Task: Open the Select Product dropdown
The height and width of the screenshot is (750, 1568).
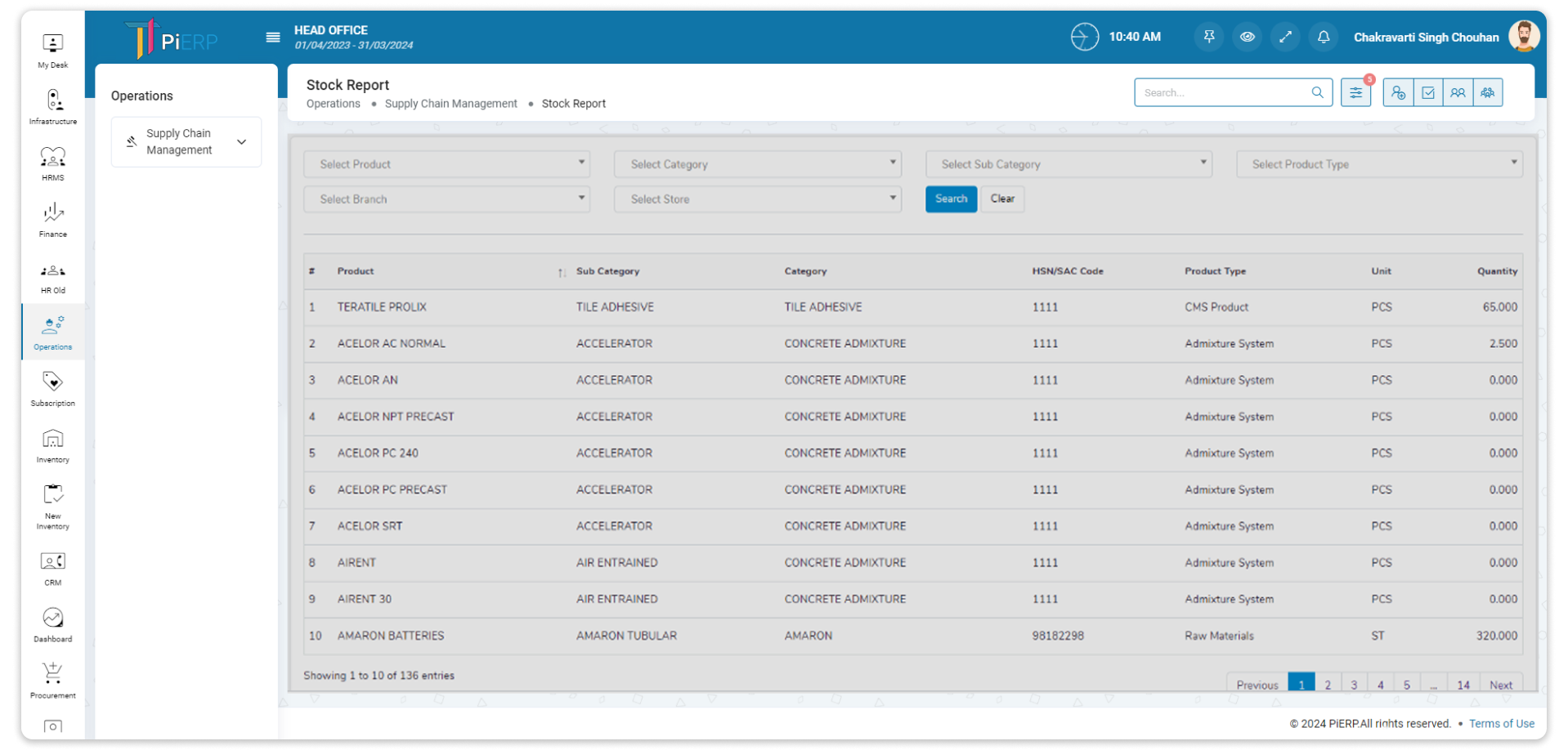Action: point(446,164)
